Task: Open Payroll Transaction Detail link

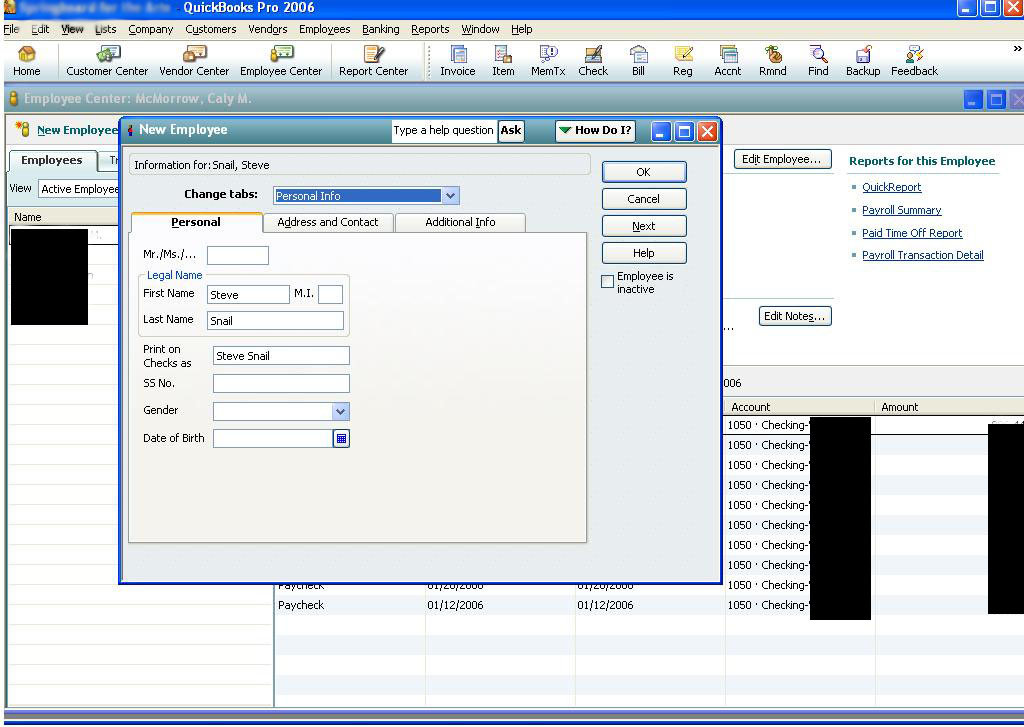Action: pyautogui.click(x=922, y=255)
